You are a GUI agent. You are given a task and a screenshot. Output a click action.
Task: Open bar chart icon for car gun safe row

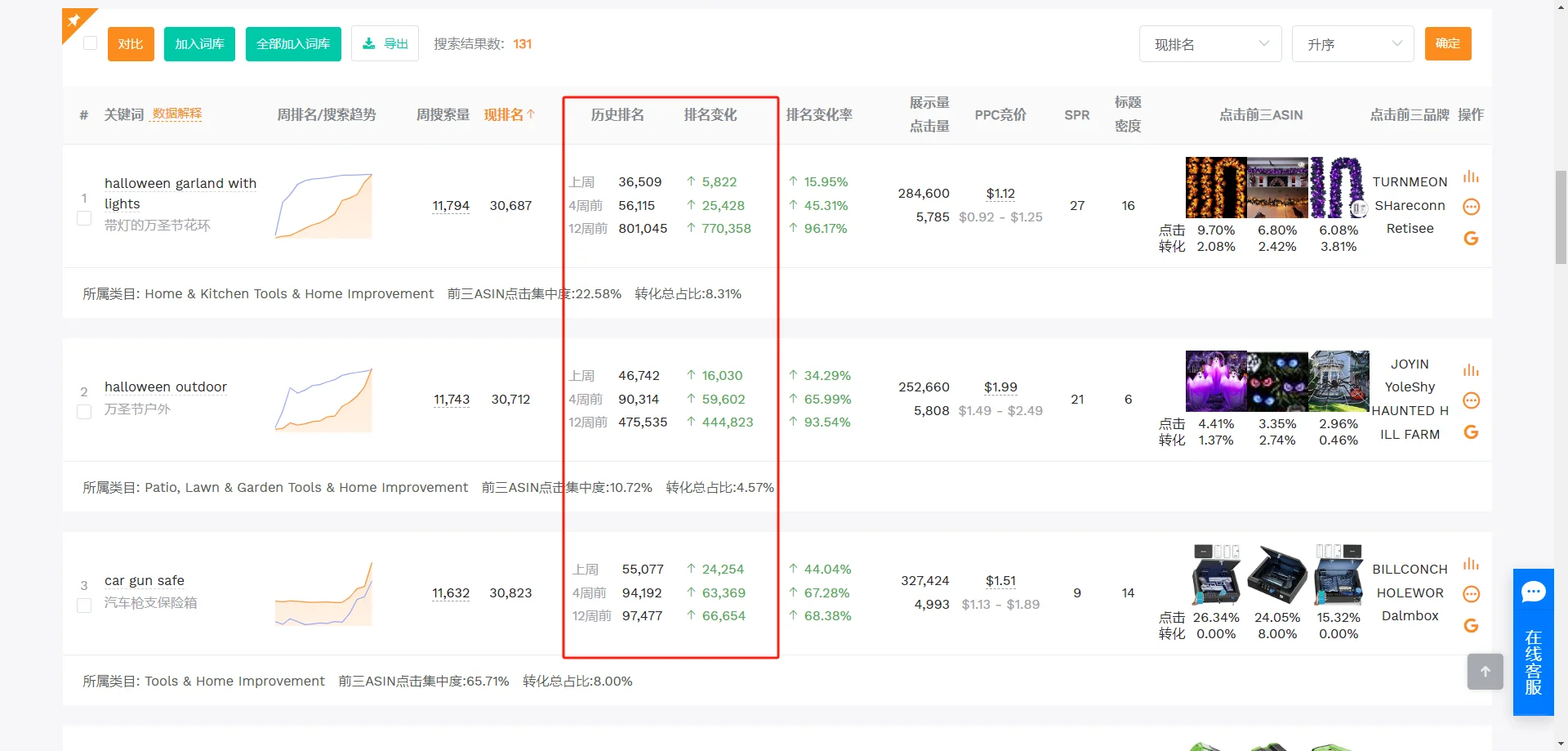pos(1471,564)
